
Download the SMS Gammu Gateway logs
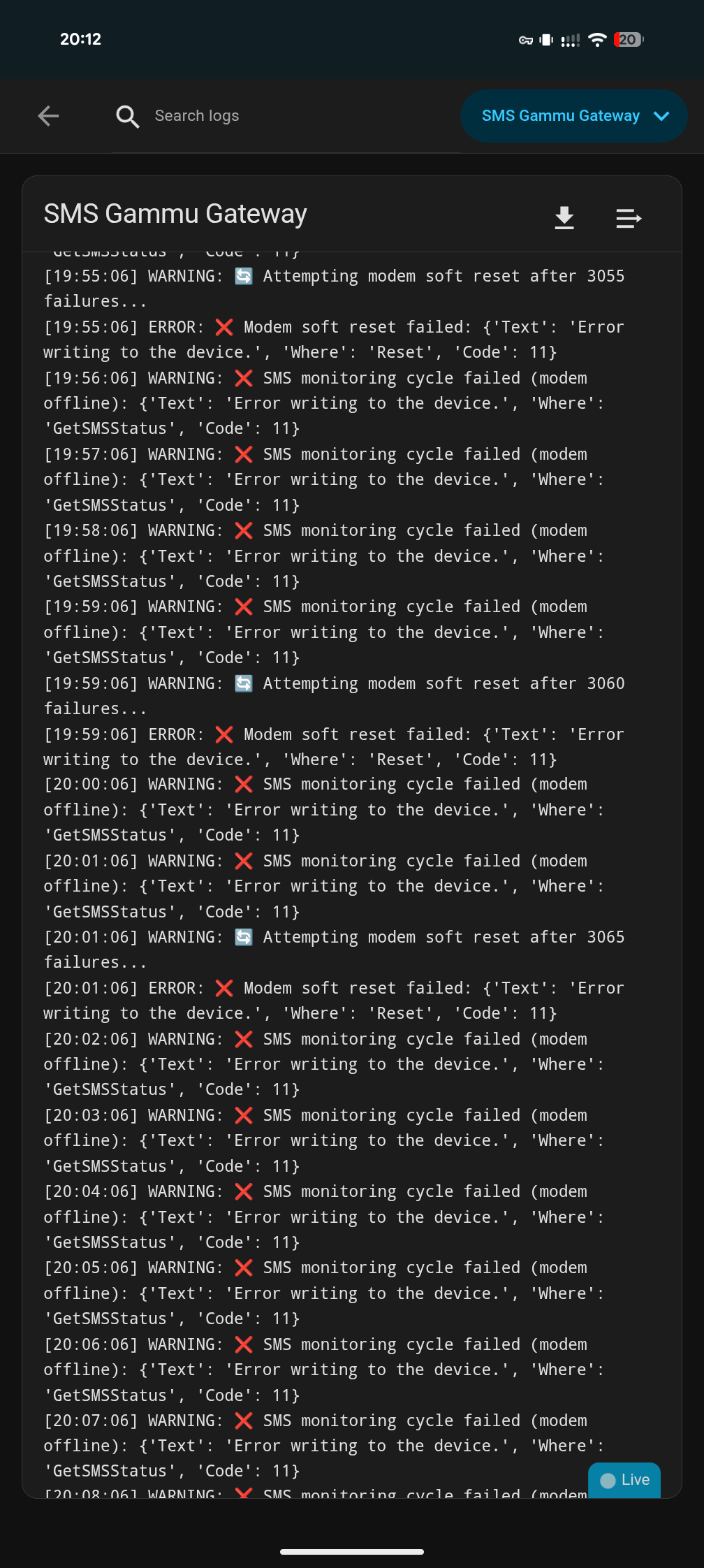click(564, 218)
